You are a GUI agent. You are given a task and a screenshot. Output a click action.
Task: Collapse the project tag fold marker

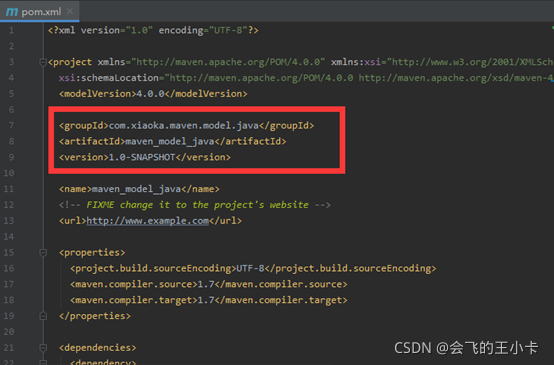[x=43, y=63]
